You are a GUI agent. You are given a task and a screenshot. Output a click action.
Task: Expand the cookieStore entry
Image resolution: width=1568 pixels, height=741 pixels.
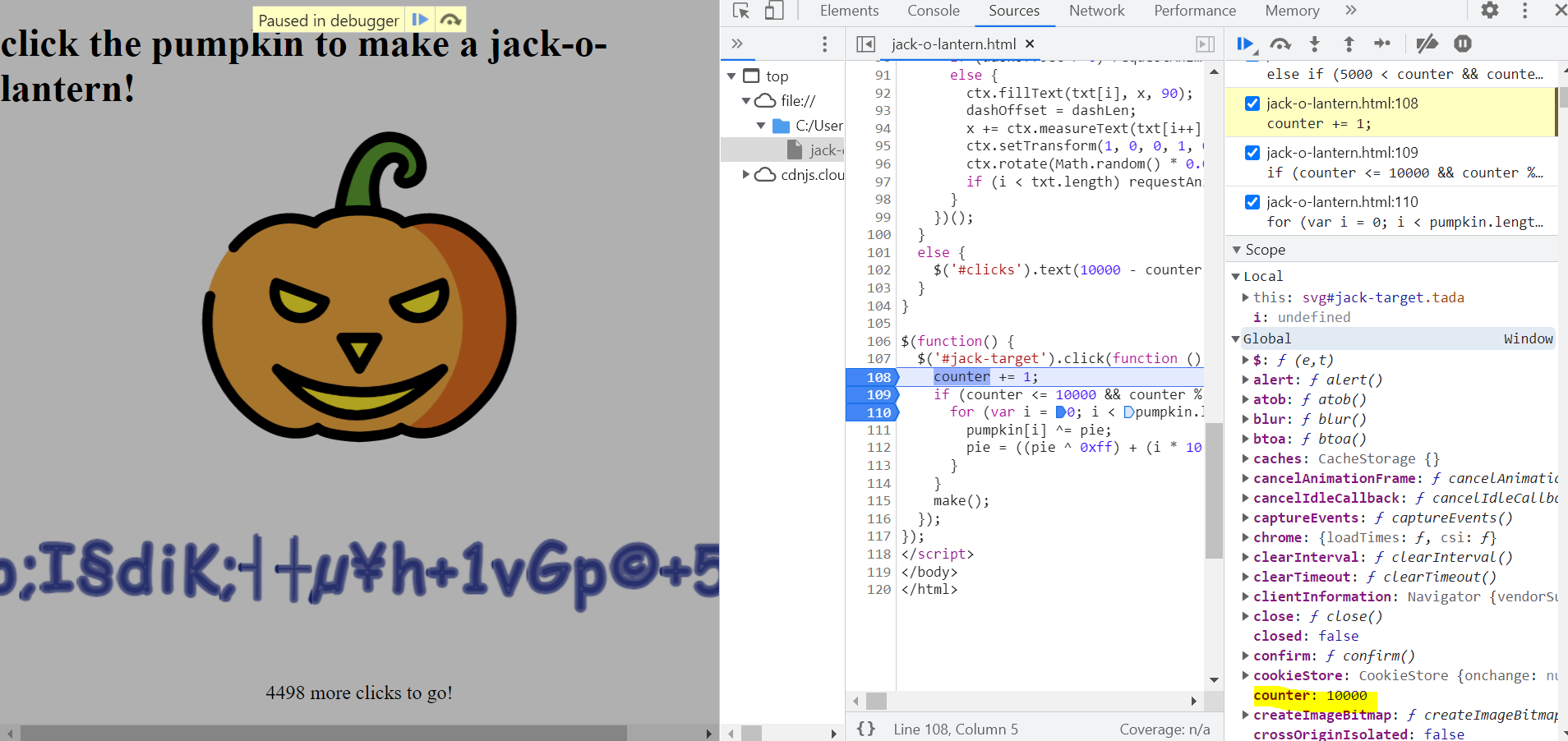(x=1246, y=675)
